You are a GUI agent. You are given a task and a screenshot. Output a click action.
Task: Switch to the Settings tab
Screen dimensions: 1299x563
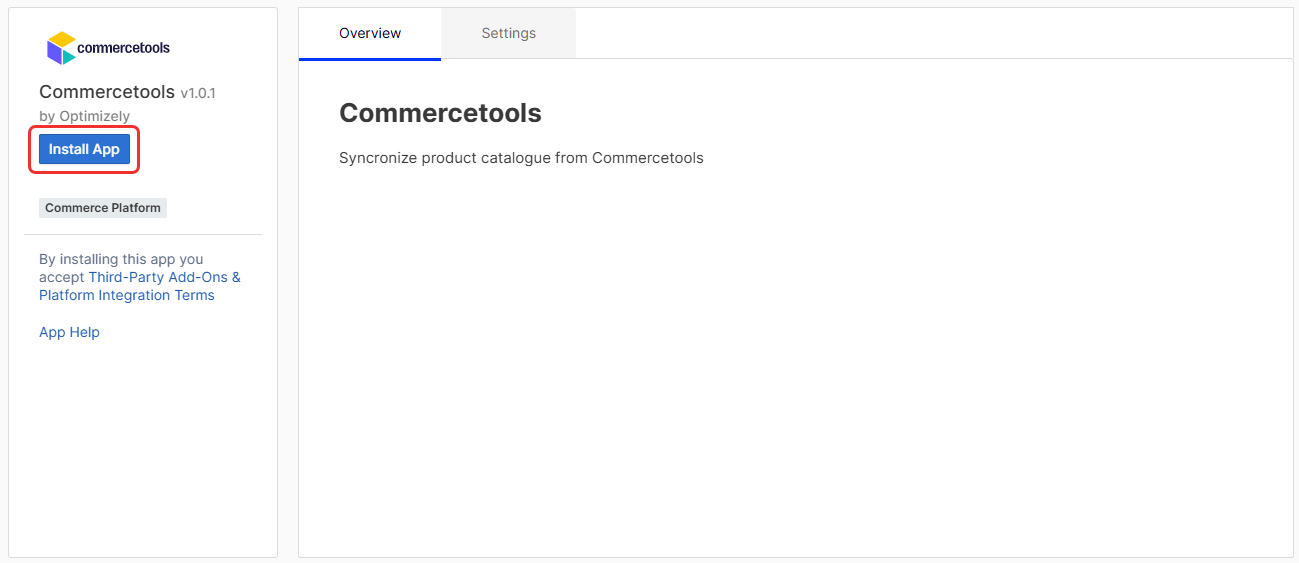click(x=508, y=33)
